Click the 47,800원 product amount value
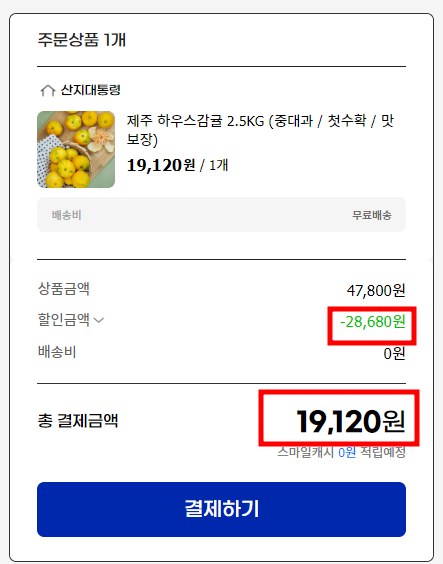The width and height of the screenshot is (443, 564). [376, 290]
